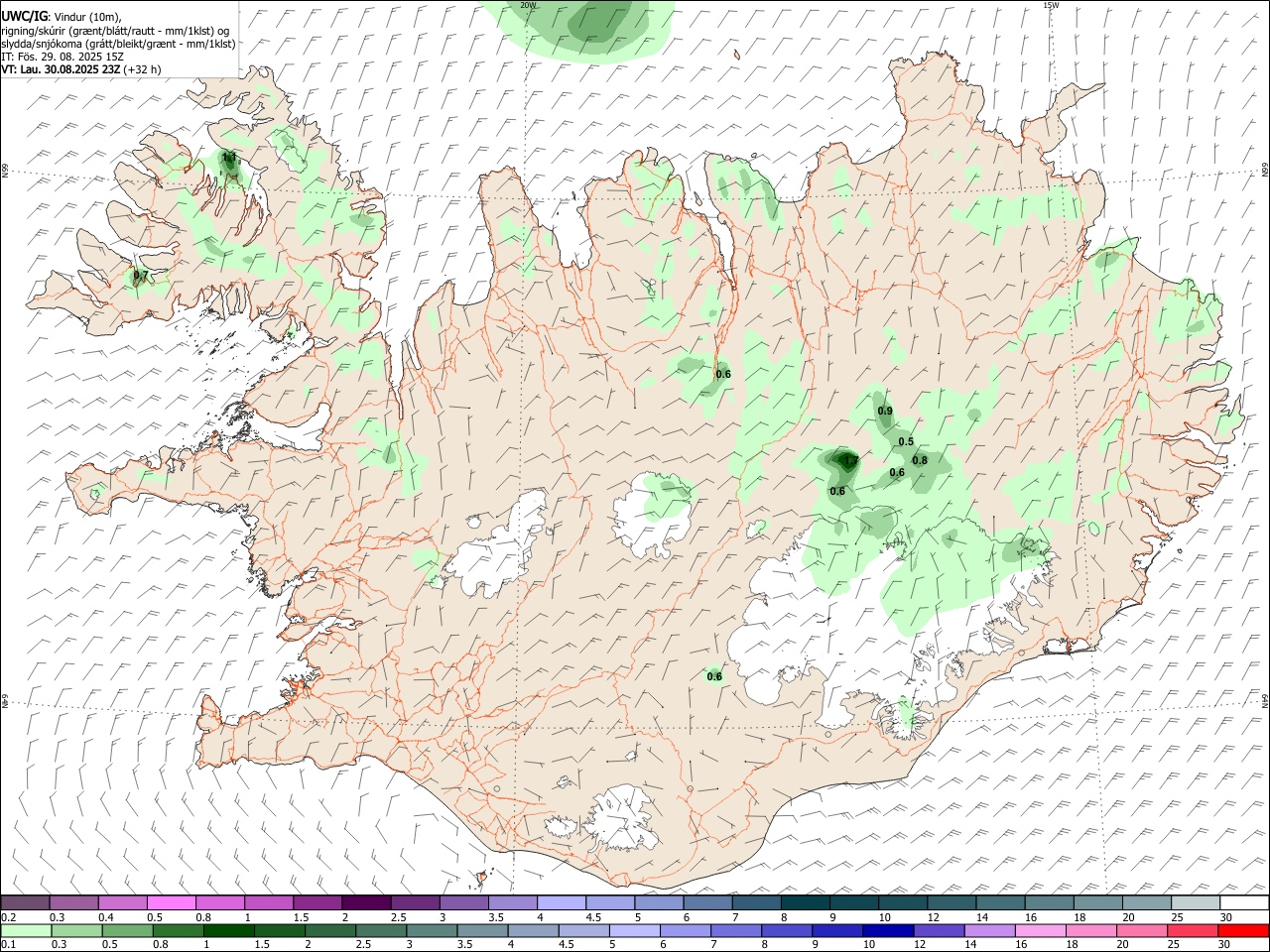Click rain legend swatch between 3 and 3.5
This screenshot has height=952, width=1270.
(431, 930)
